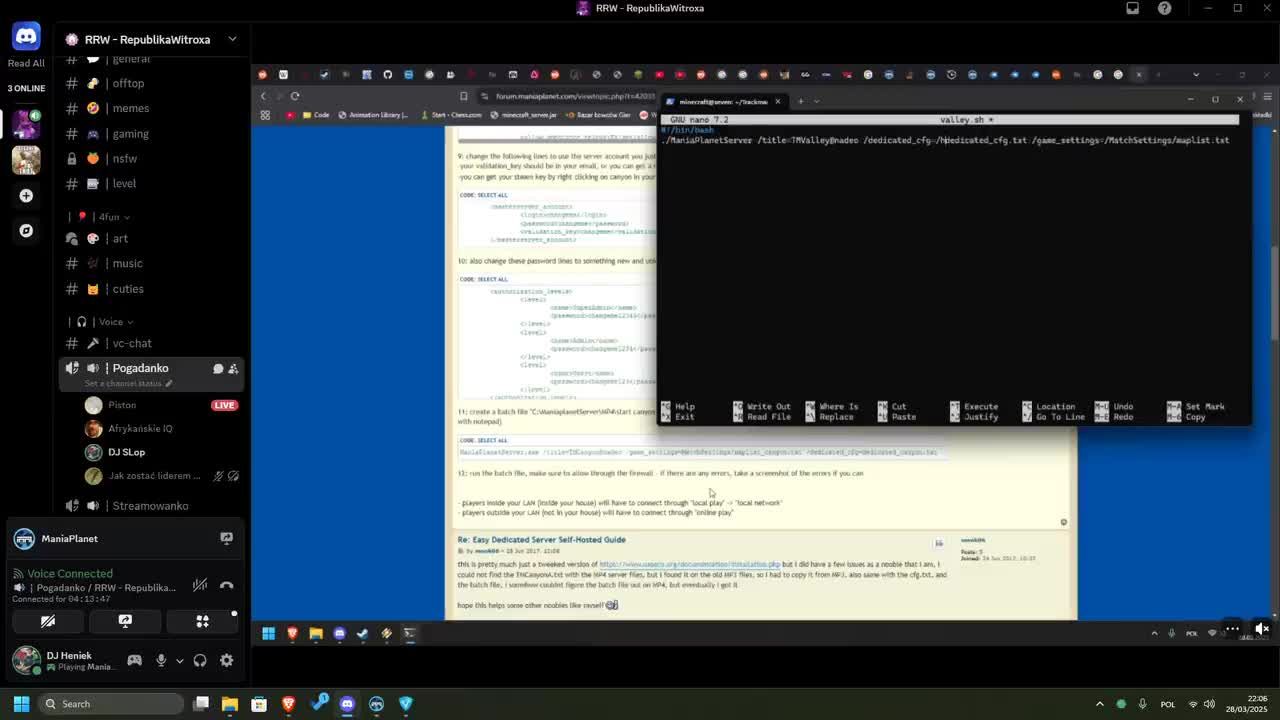
Task: Open stream overlay three-dots options
Action: [1232, 629]
